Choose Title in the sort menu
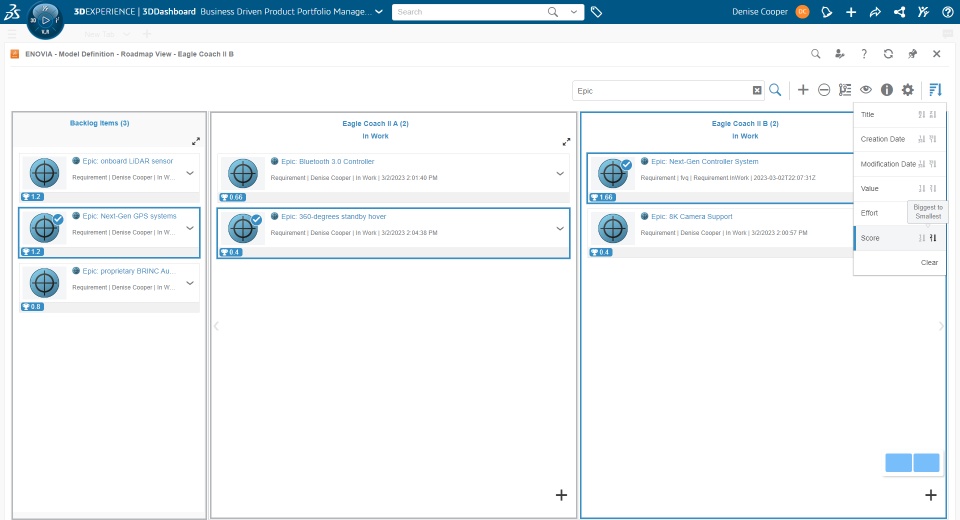Viewport: 960px width, 520px height. coord(868,115)
